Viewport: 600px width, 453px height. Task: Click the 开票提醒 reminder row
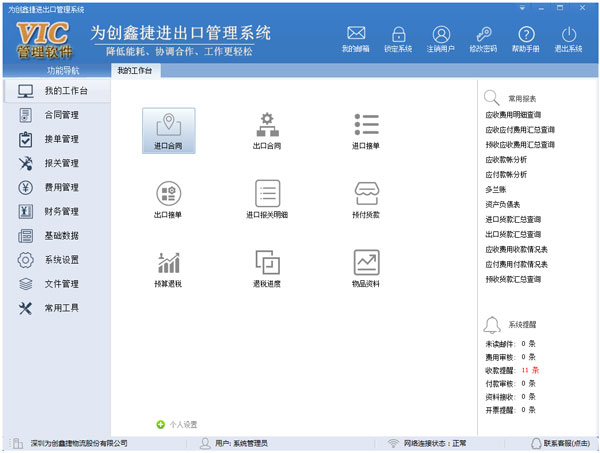510,410
